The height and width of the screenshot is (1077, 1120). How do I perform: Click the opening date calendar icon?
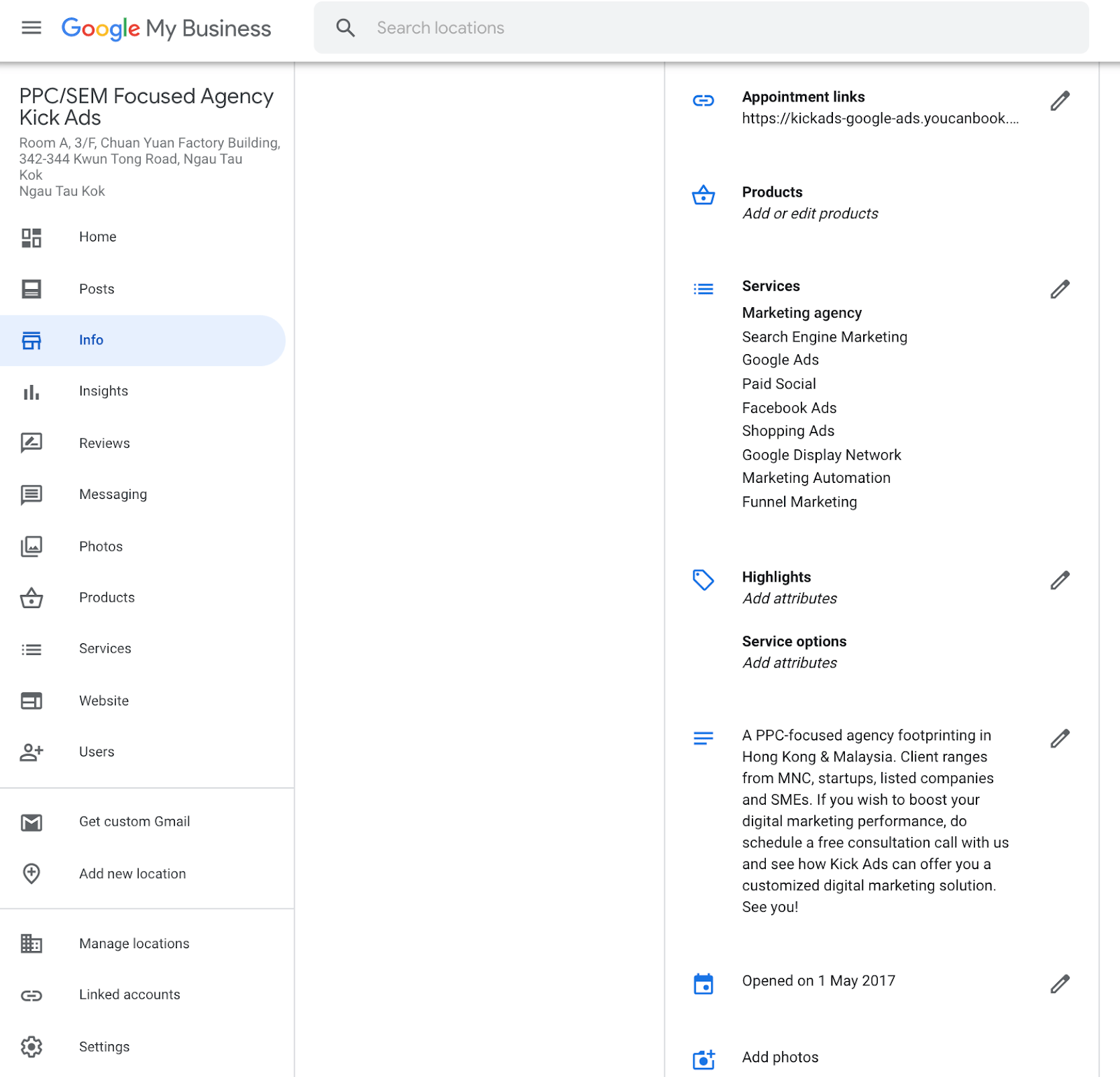pos(703,983)
